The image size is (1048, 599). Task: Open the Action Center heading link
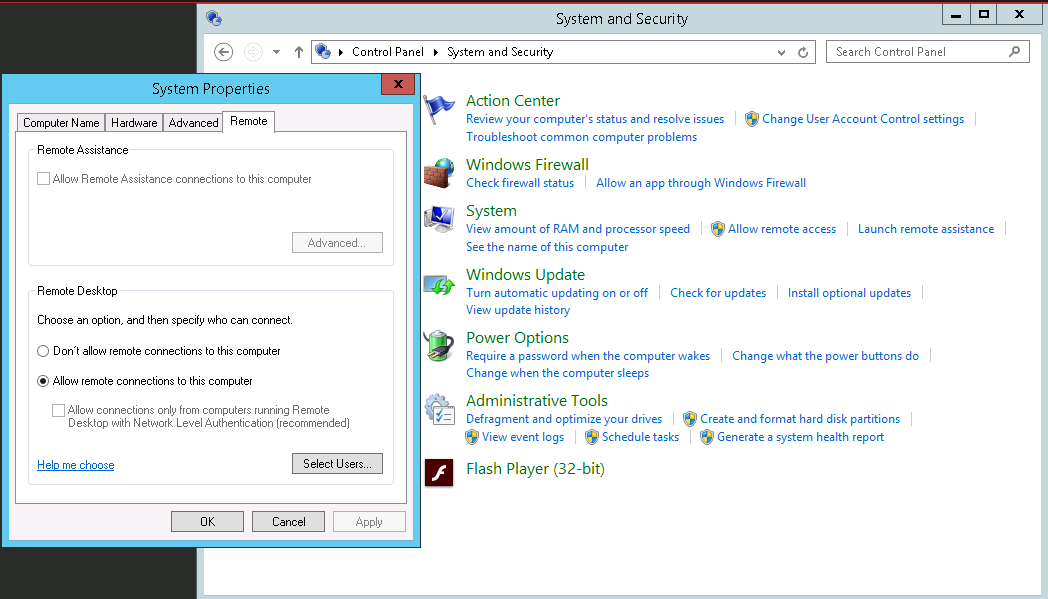click(x=513, y=101)
